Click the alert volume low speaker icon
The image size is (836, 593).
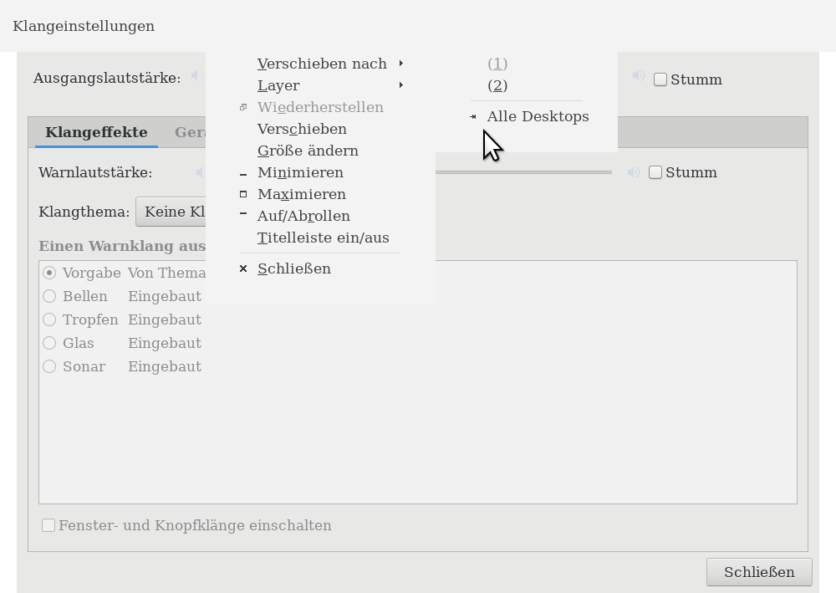[199, 172]
